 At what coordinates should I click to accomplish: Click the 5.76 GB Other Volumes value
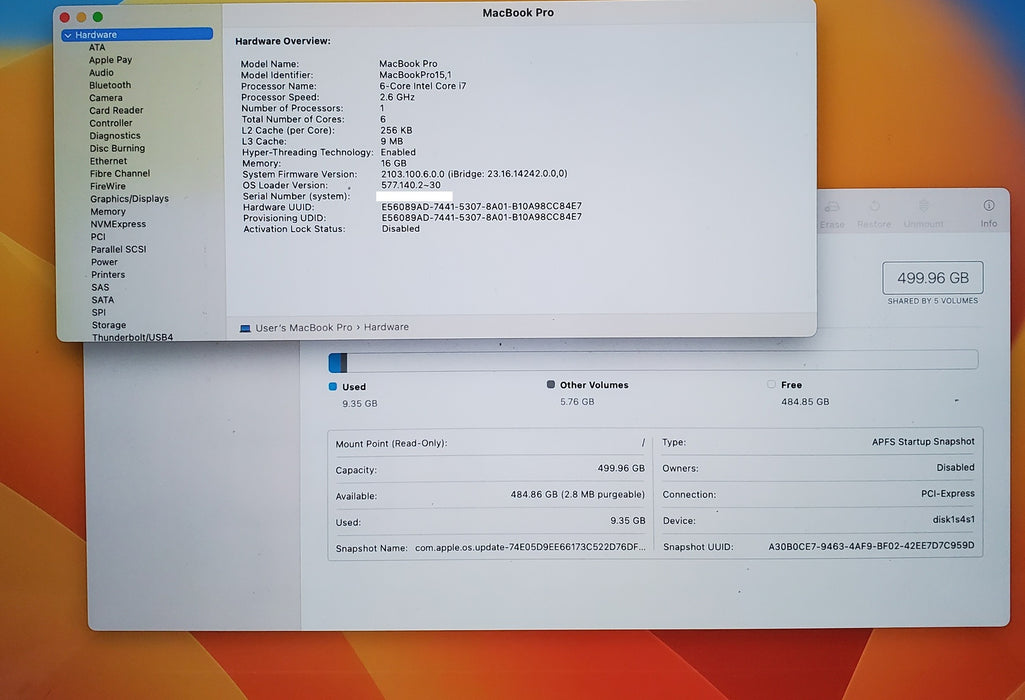point(577,402)
